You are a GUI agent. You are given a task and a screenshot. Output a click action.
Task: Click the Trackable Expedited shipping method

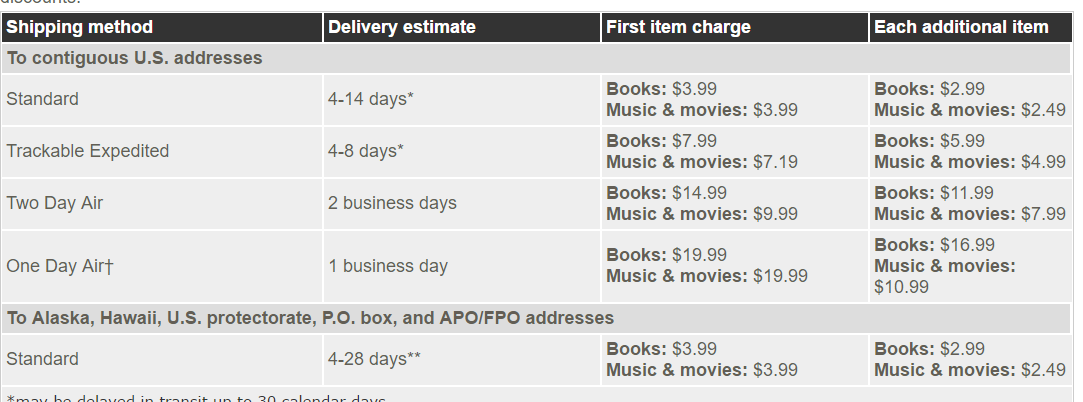pos(88,151)
